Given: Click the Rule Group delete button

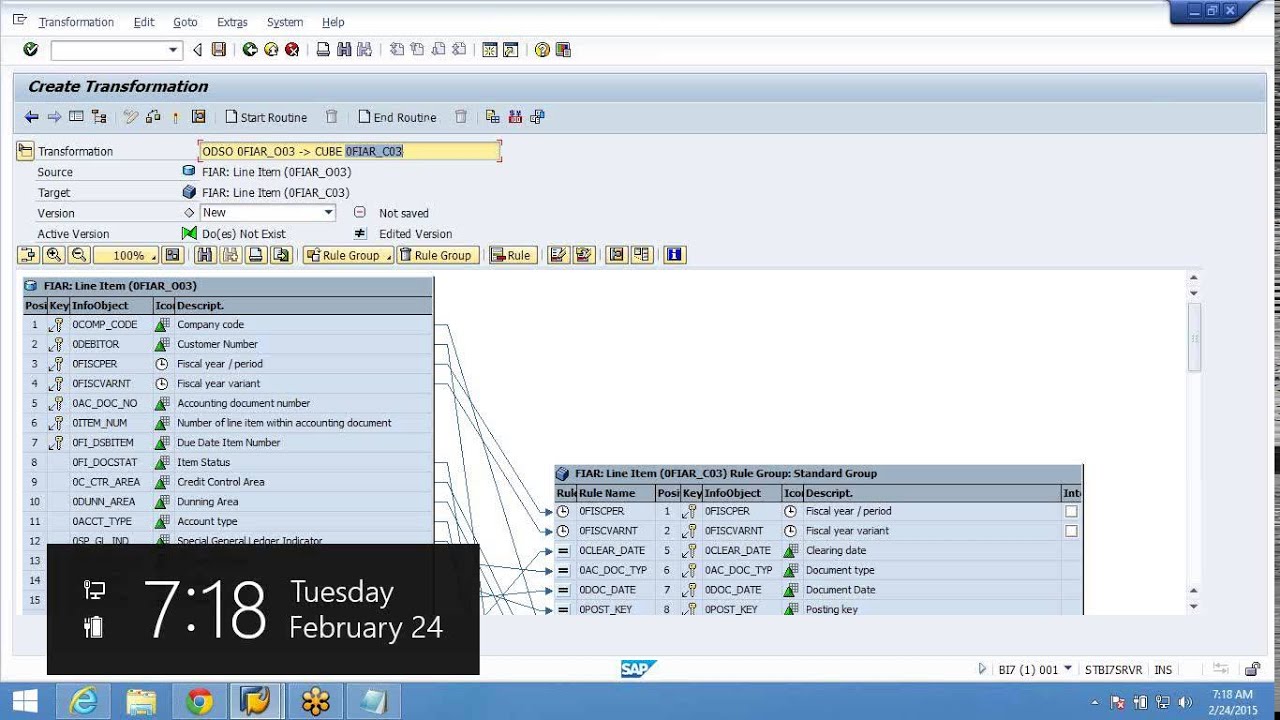Looking at the screenshot, I should coord(436,255).
